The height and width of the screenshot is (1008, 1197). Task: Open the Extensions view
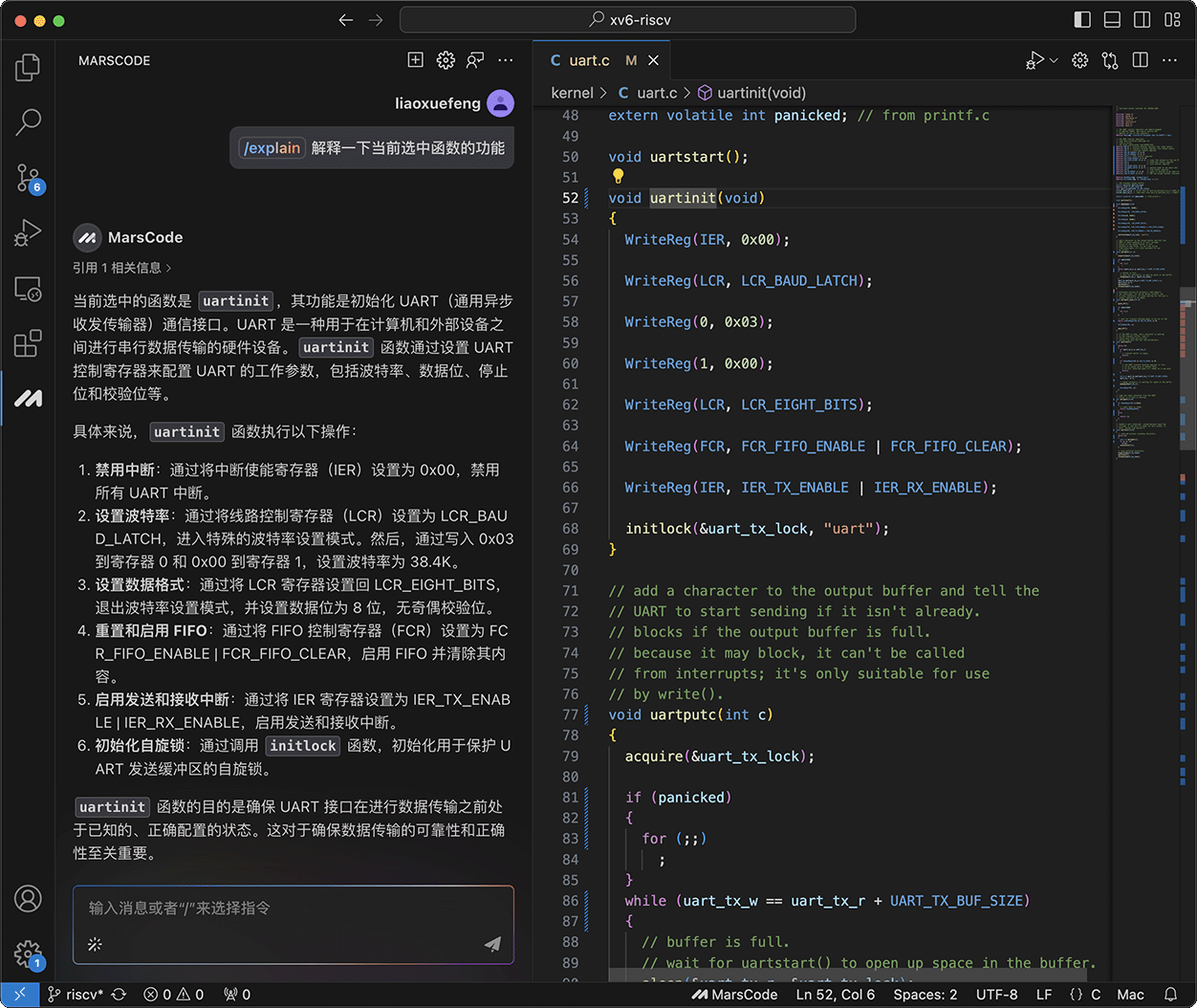click(x=28, y=342)
